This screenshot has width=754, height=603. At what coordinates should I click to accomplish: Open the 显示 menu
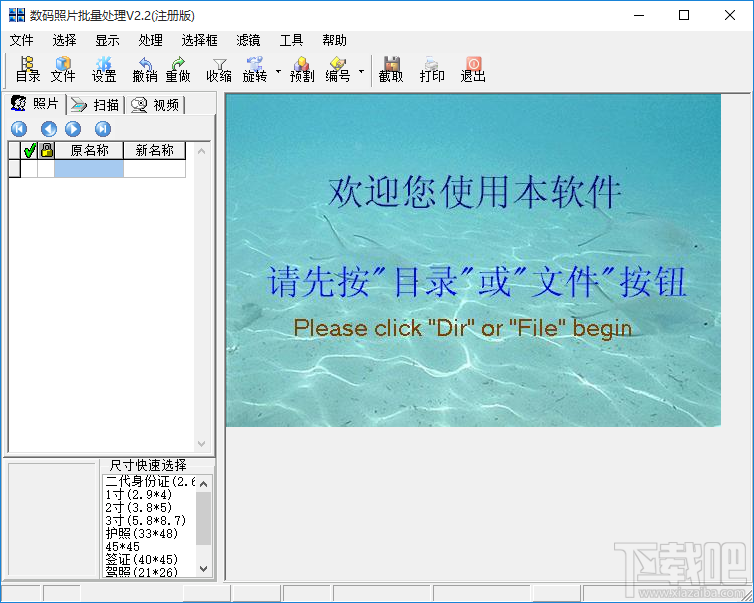coord(107,40)
